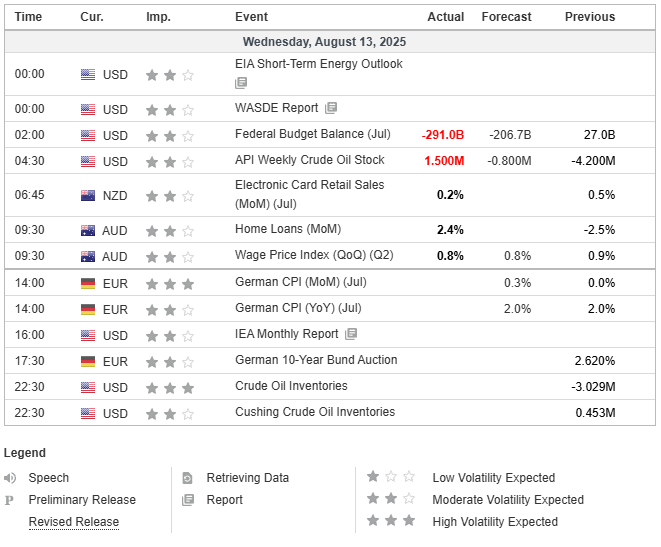Open the IEA Monthly Report document icon
661x547 pixels.
click(x=351, y=334)
